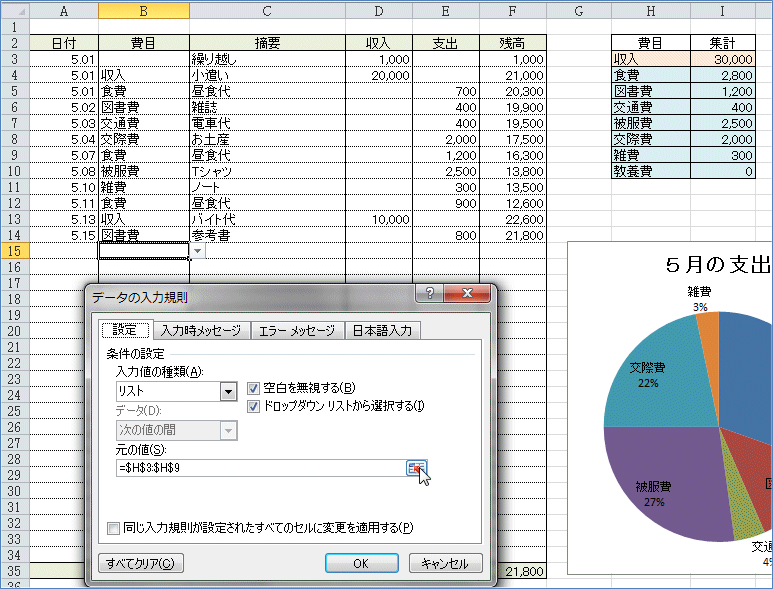Click the cell containing 雑誌
Screen dimensions: 773x589
[x=267, y=107]
